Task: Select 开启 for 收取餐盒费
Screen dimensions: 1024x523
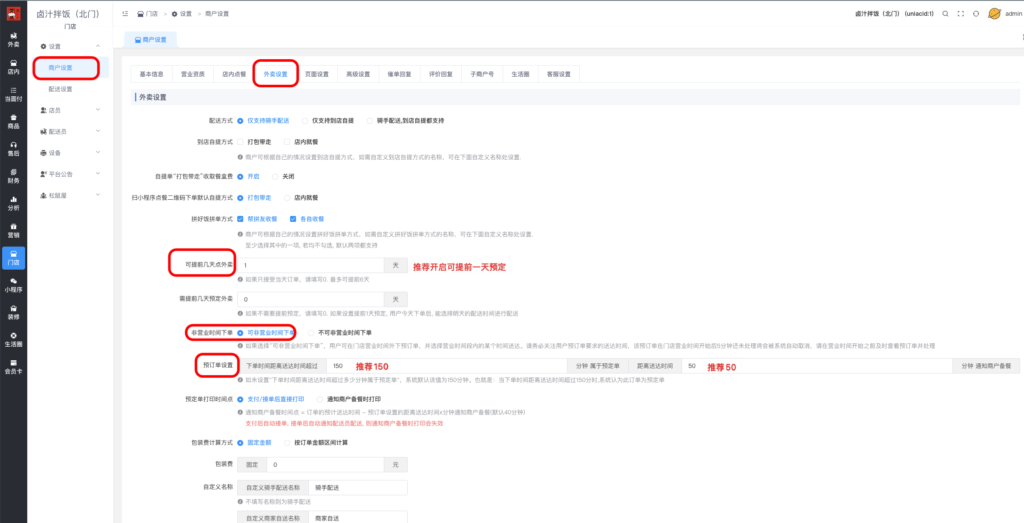Action: (248, 176)
